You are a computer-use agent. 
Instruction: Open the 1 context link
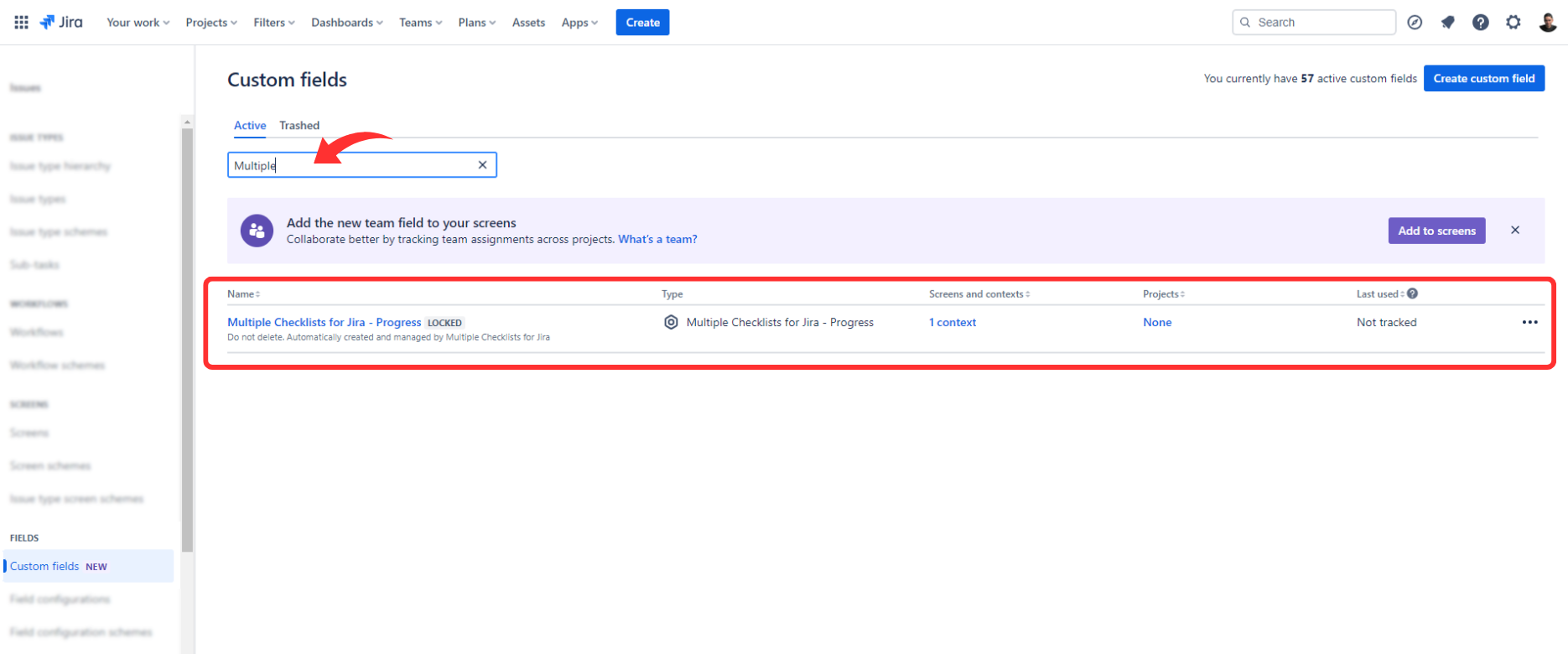pos(953,322)
